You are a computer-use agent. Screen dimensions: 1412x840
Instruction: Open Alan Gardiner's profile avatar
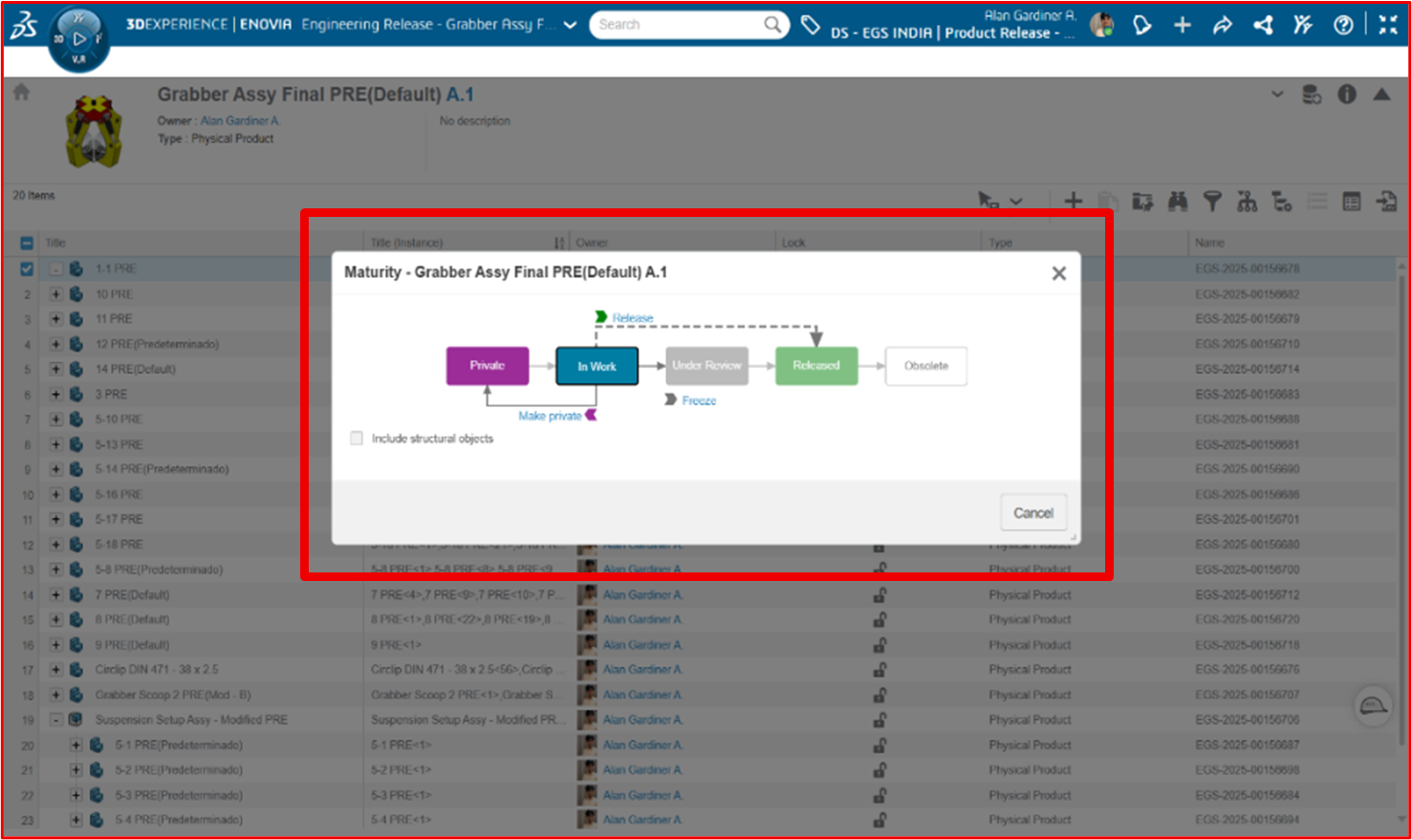coord(1102,25)
